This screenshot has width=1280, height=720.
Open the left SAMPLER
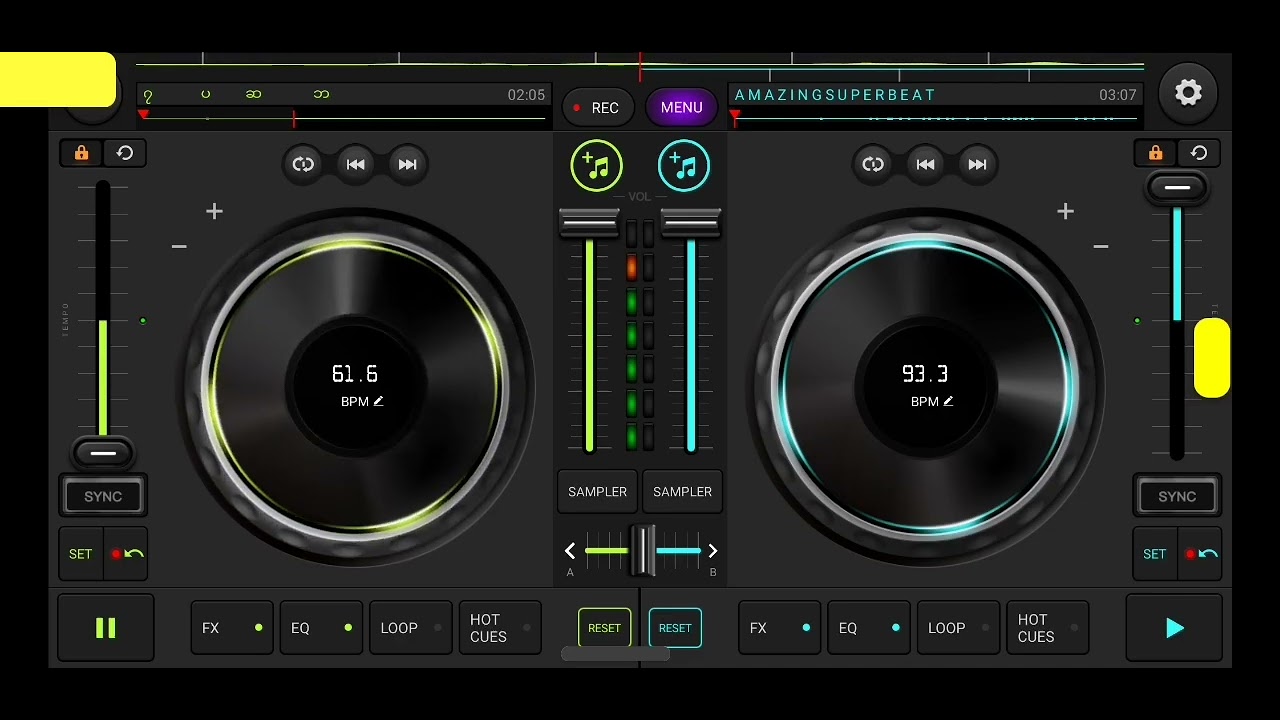597,492
